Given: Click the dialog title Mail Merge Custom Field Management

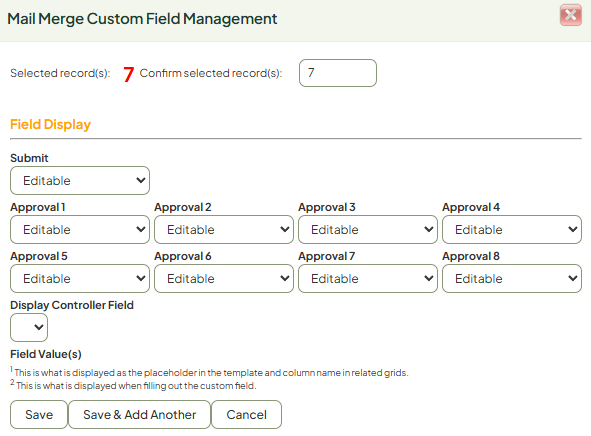Looking at the screenshot, I should pyautogui.click(x=142, y=19).
